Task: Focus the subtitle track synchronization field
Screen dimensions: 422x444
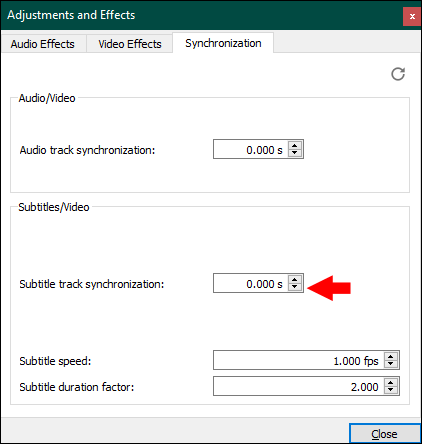Action: (x=251, y=283)
